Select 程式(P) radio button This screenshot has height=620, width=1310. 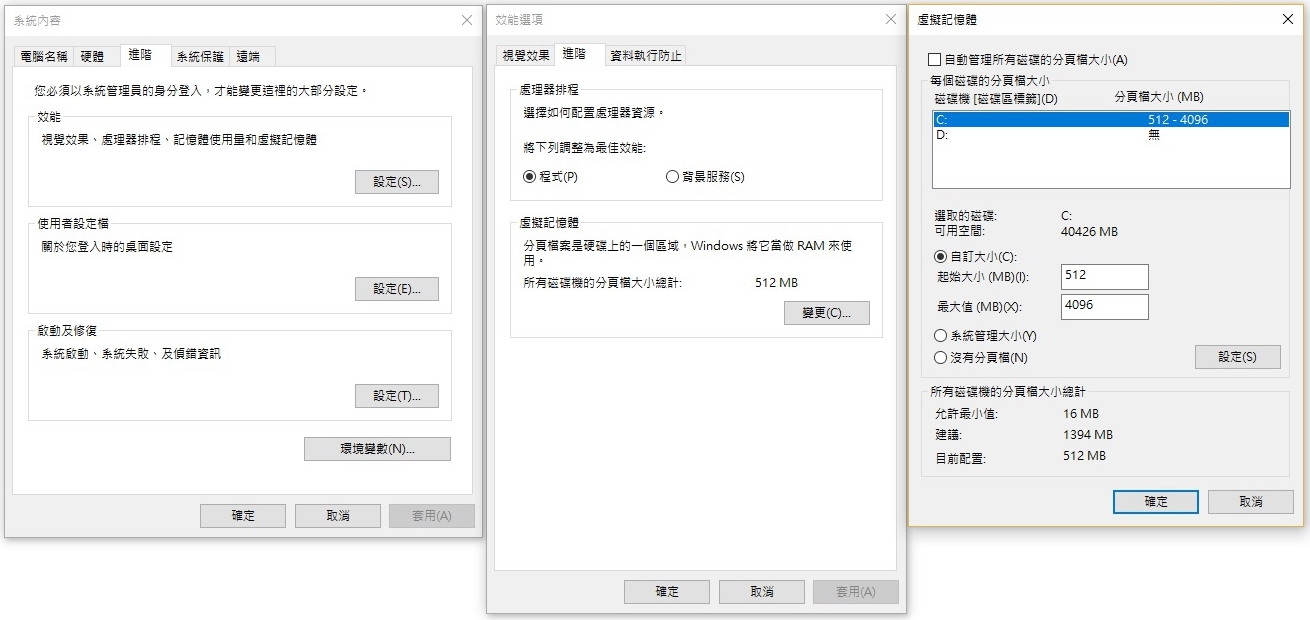tap(551, 177)
